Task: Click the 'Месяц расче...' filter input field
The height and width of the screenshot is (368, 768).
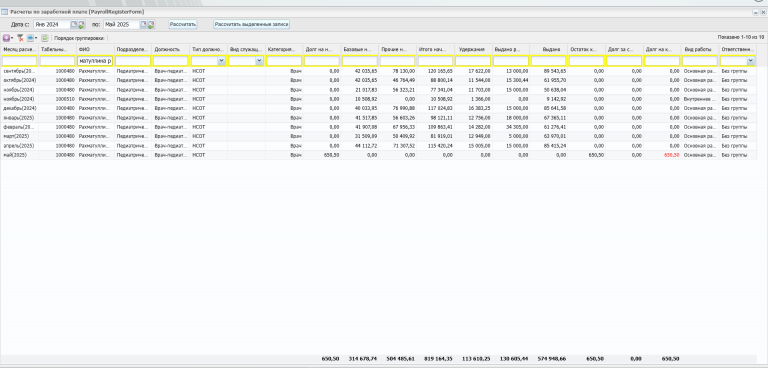Action: click(20, 61)
